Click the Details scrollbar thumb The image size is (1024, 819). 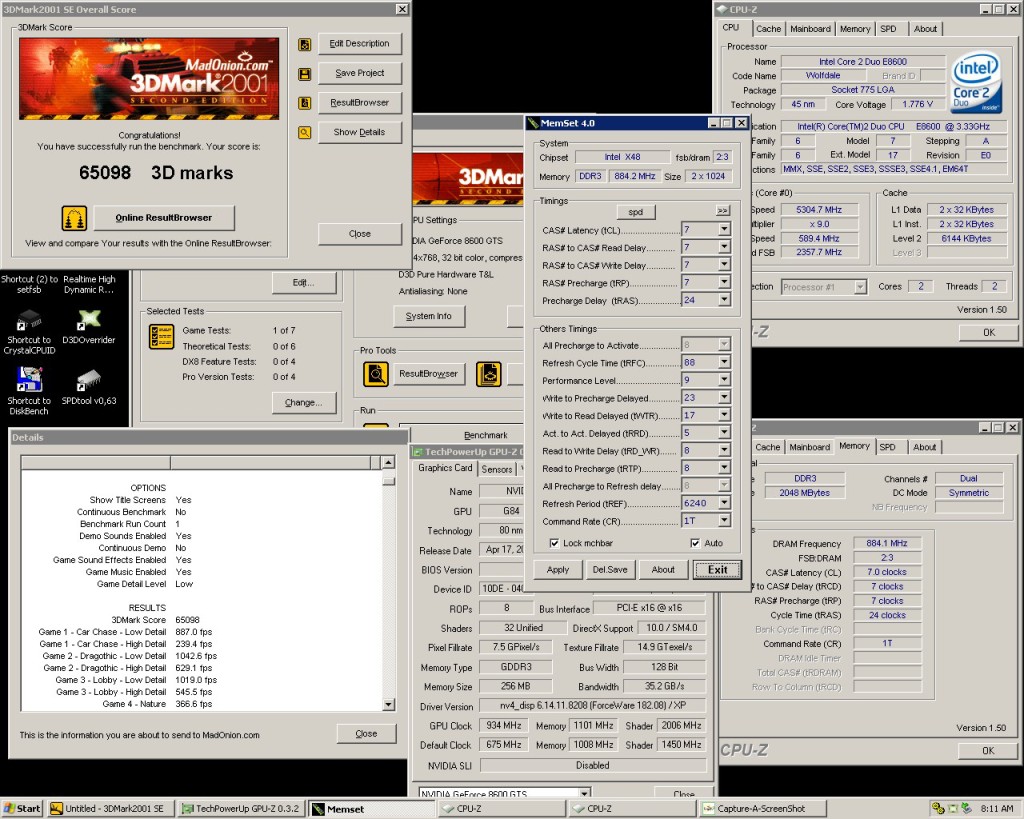(389, 481)
